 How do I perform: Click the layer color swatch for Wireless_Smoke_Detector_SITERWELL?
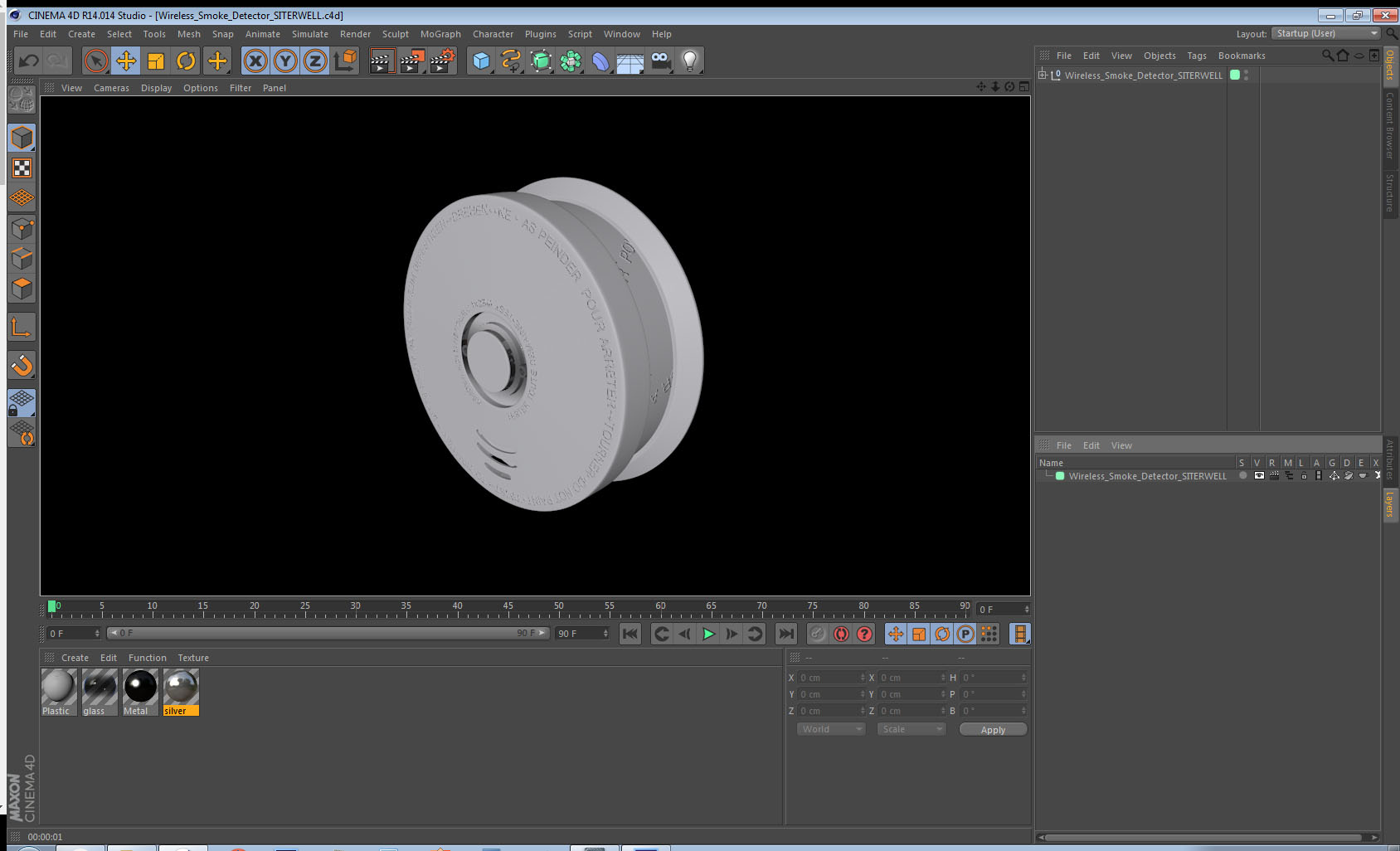pos(1060,476)
